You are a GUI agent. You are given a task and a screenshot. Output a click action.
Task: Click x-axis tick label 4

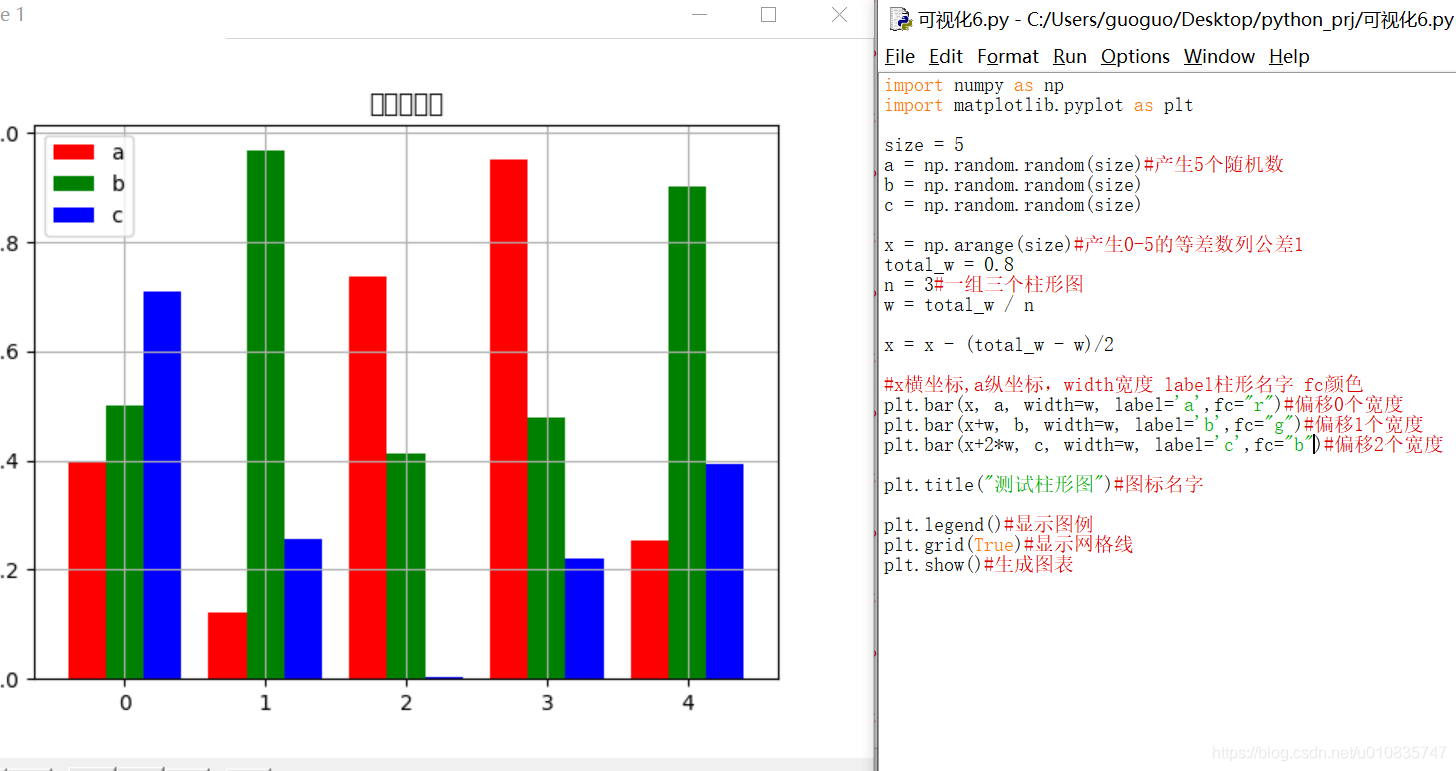tap(688, 703)
